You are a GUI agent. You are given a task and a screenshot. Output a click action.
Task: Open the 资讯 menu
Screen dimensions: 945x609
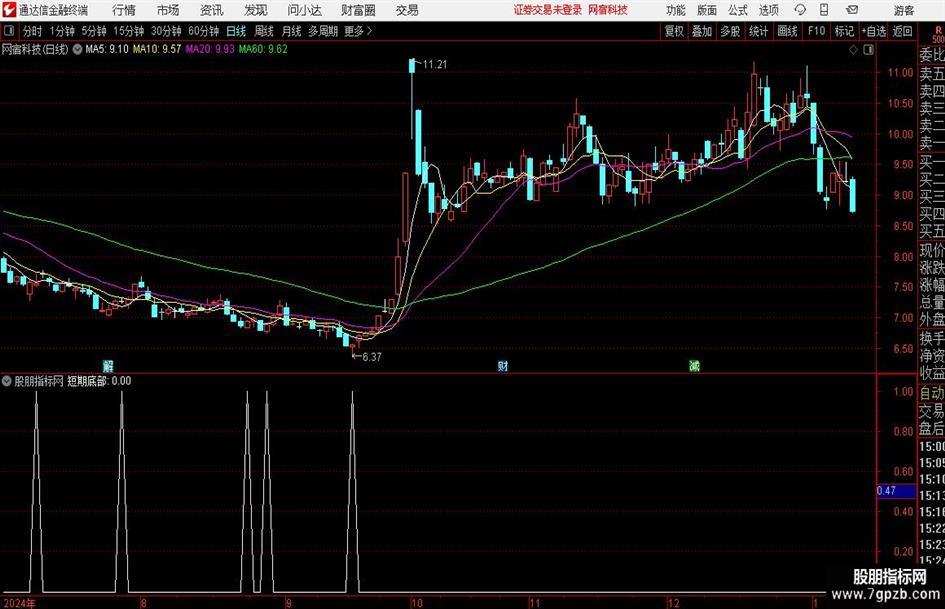coord(212,10)
